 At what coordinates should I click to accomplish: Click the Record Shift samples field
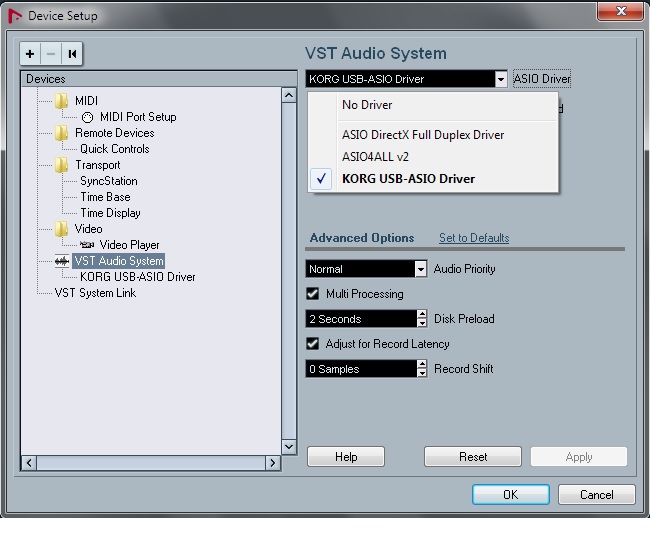[x=361, y=369]
